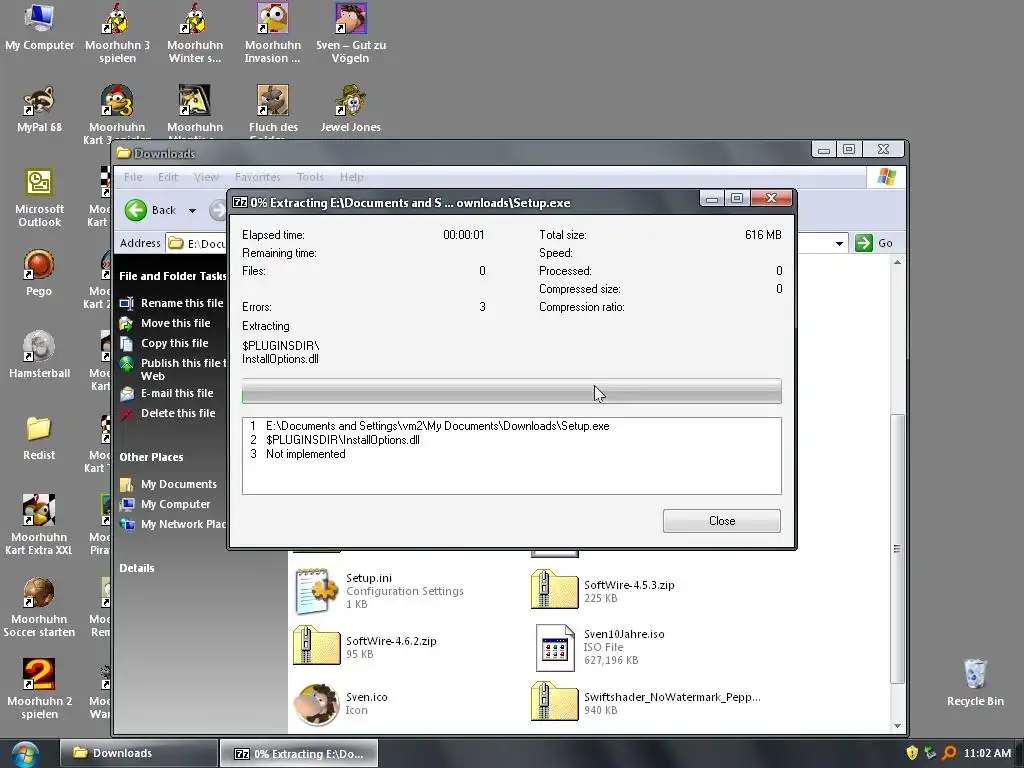The height and width of the screenshot is (768, 1024).
Task: Click the network tray icon
Action: pyautogui.click(x=930, y=753)
